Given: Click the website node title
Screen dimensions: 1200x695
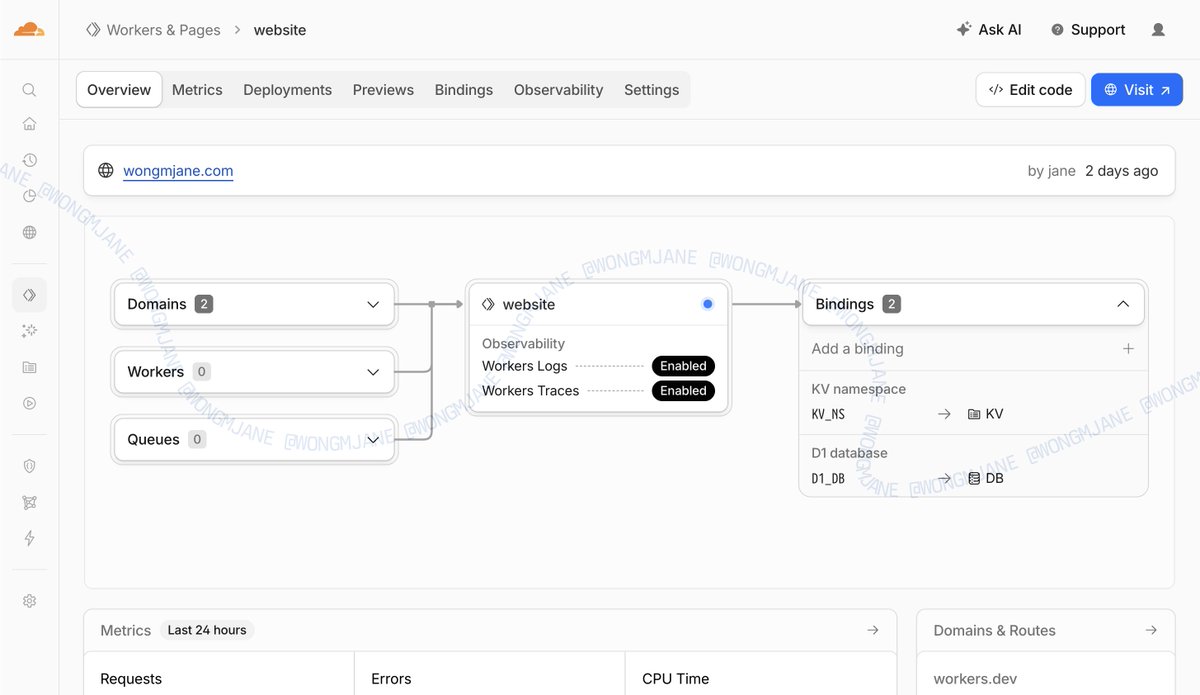Looking at the screenshot, I should [x=529, y=304].
